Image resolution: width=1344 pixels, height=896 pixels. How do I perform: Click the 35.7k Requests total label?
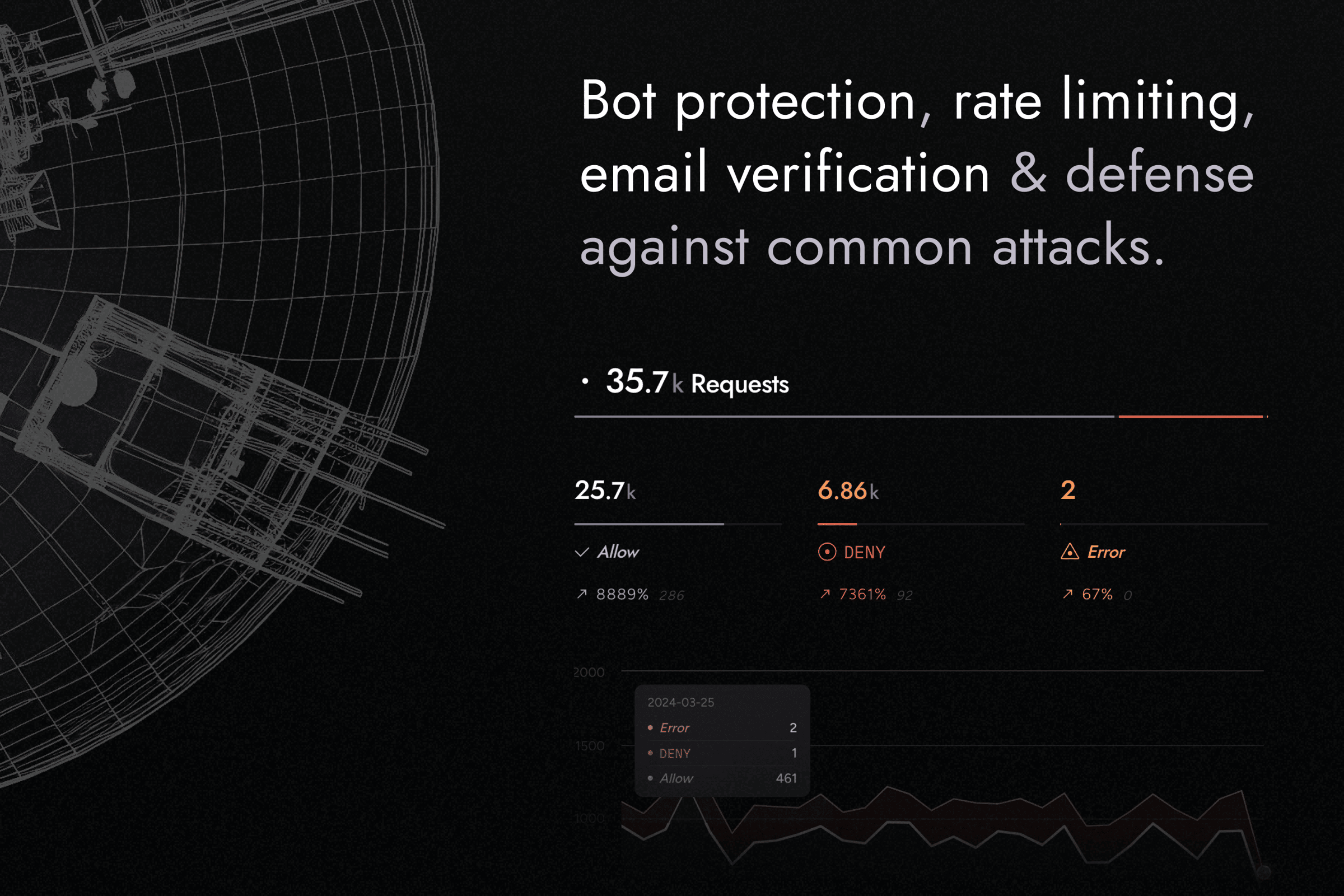[x=697, y=382]
